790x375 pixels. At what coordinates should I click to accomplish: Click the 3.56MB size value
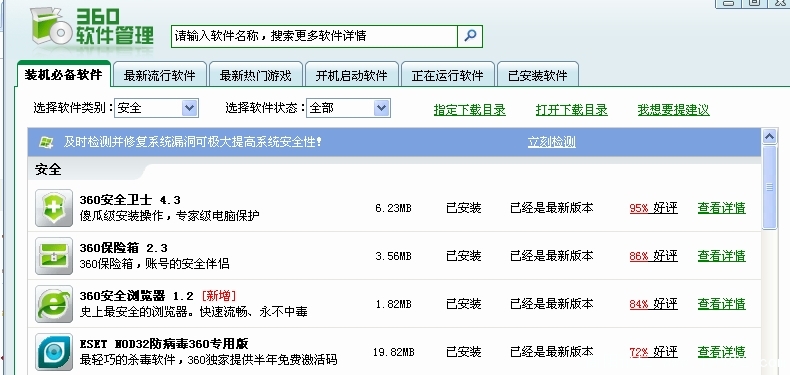[x=393, y=256]
